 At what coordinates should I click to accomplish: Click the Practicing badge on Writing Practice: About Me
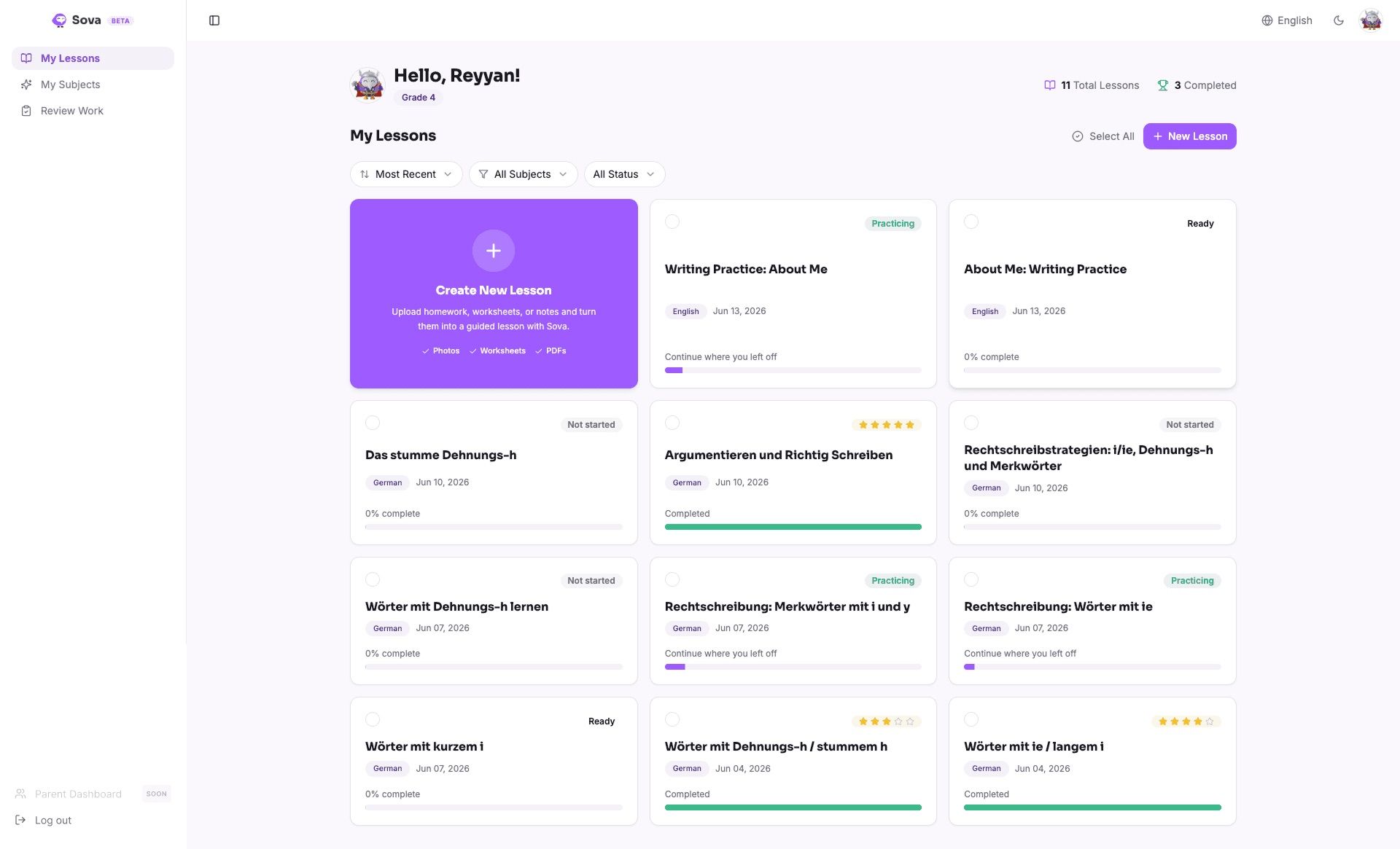tap(892, 224)
